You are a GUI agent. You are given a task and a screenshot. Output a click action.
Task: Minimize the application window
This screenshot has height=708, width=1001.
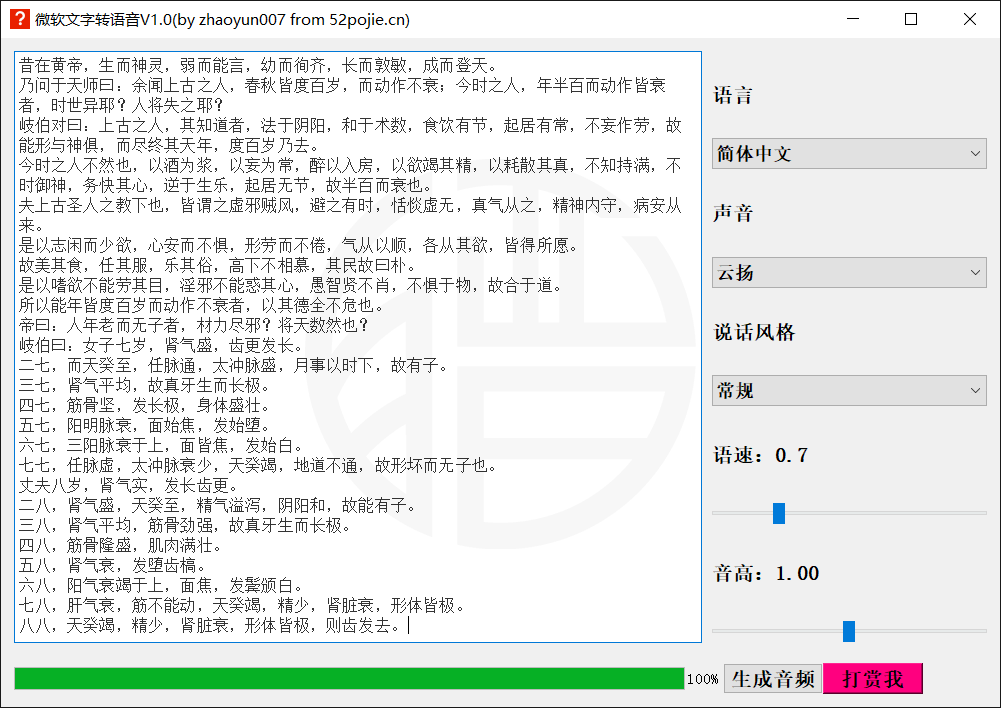(853, 19)
